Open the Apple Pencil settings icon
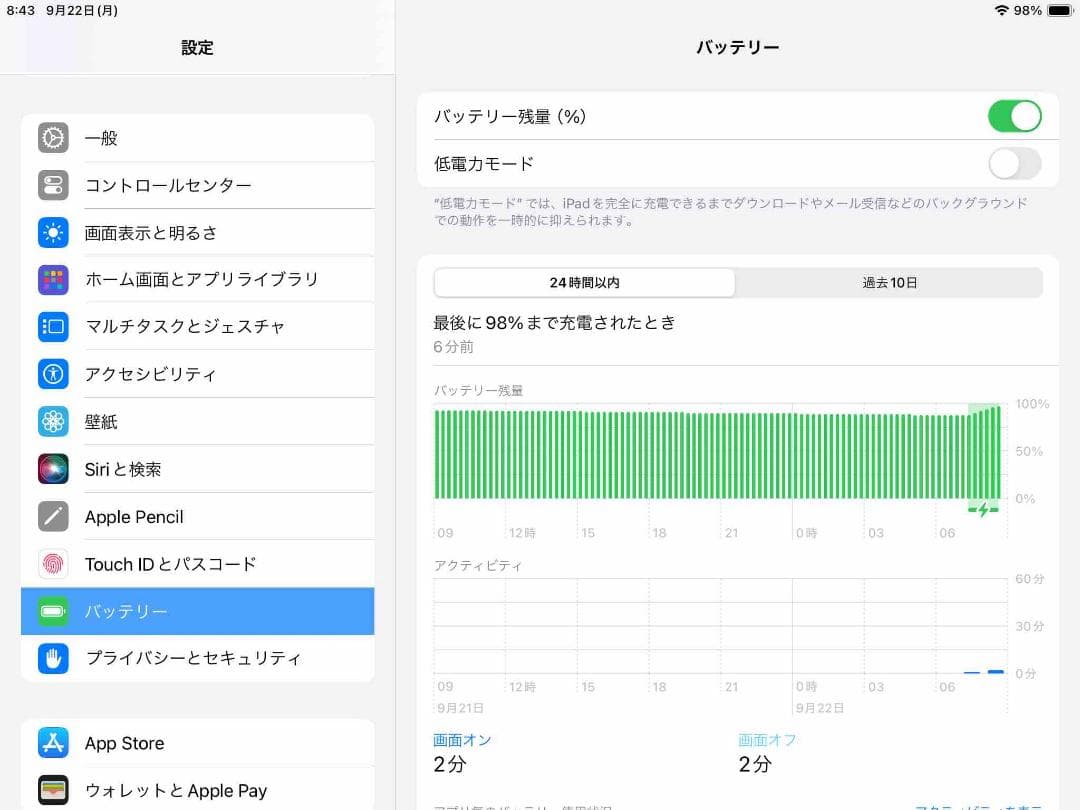This screenshot has height=810, width=1080. point(52,516)
